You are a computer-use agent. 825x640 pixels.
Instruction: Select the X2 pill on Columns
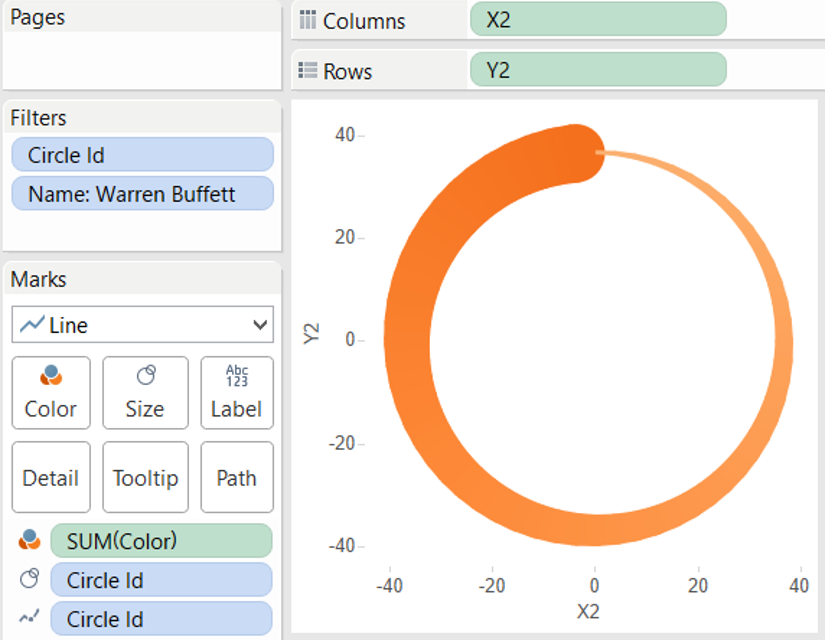[597, 20]
